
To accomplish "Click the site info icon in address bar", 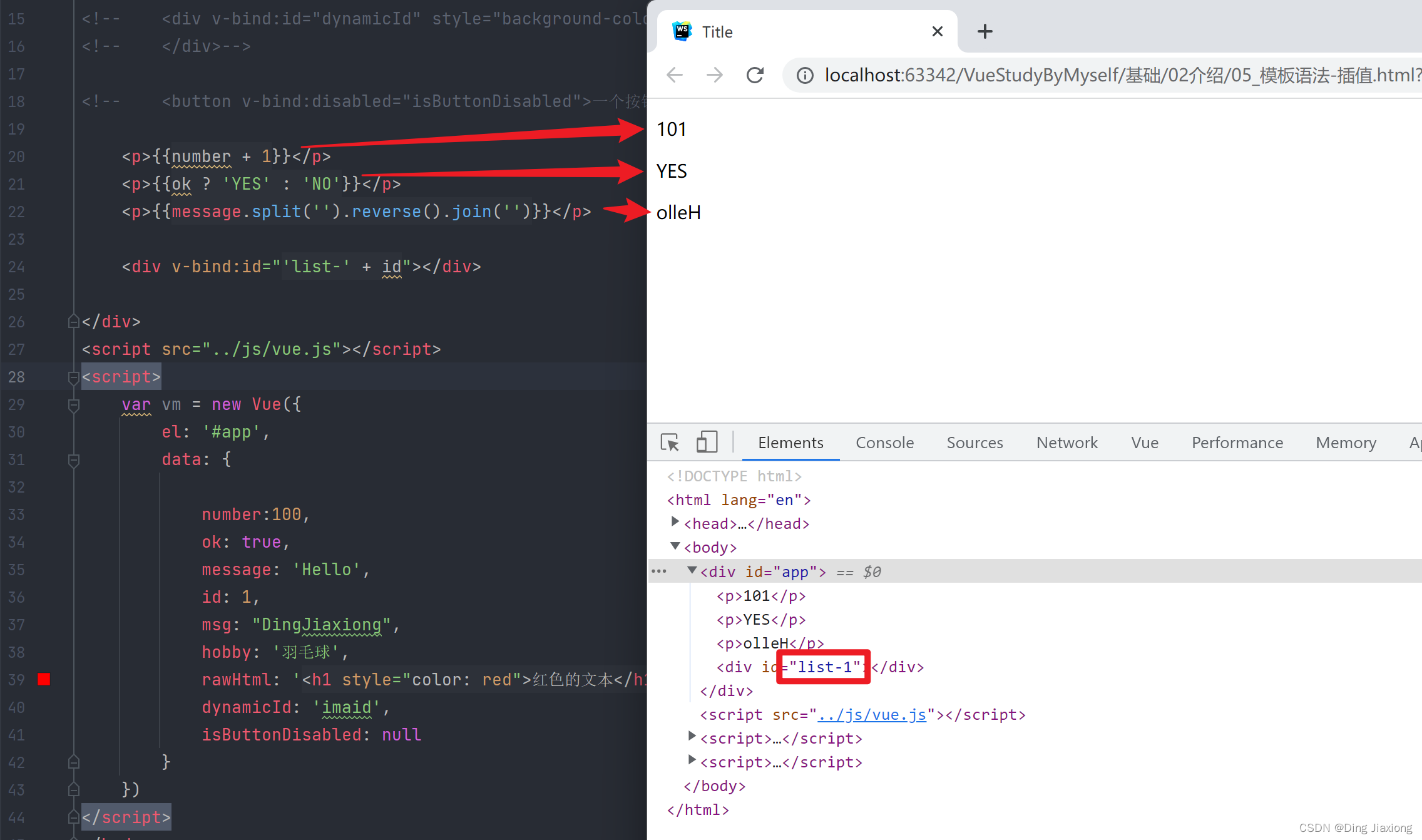I will coord(805,76).
